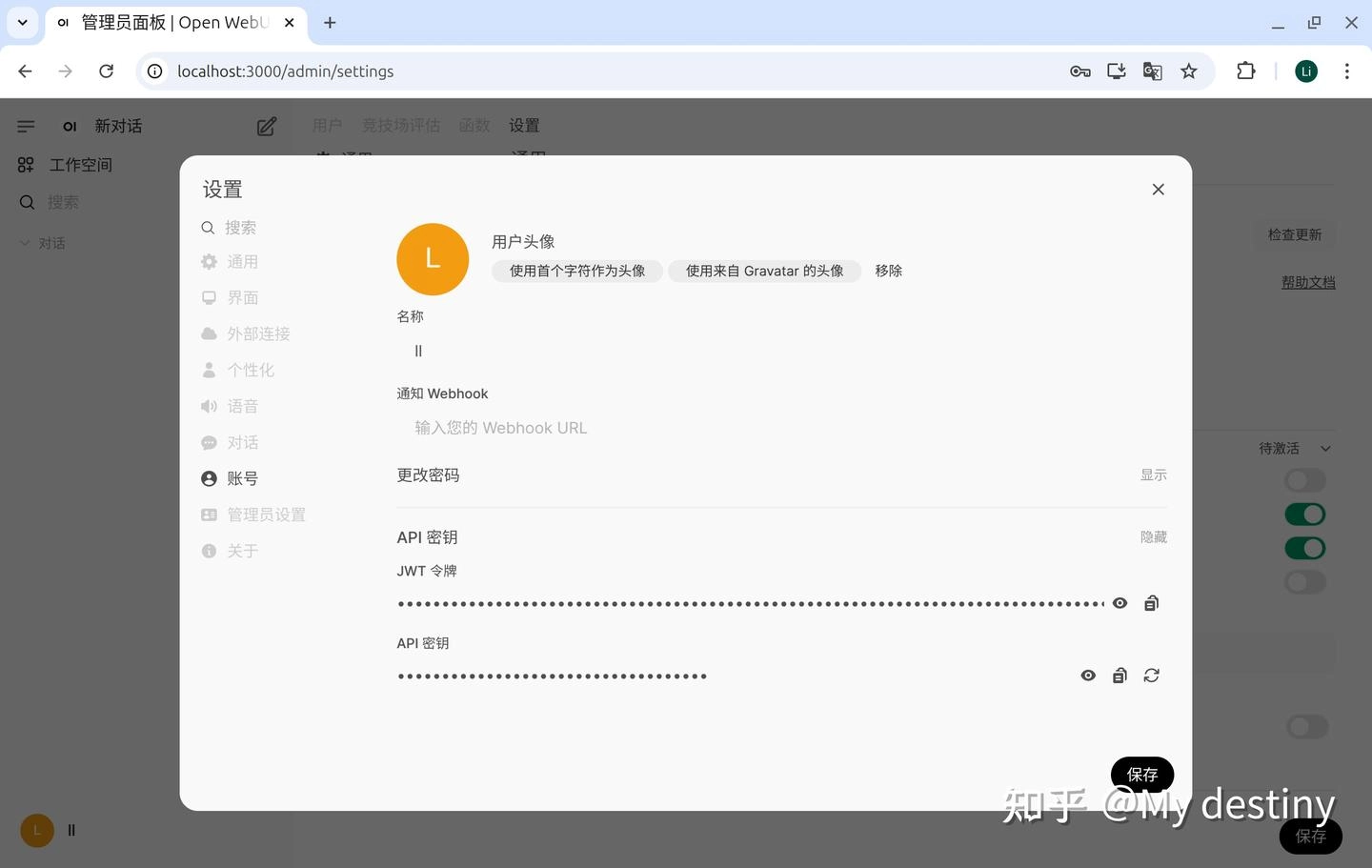Image resolution: width=1372 pixels, height=868 pixels.
Task: Switch to 外部连接 settings section
Action: pos(258,334)
